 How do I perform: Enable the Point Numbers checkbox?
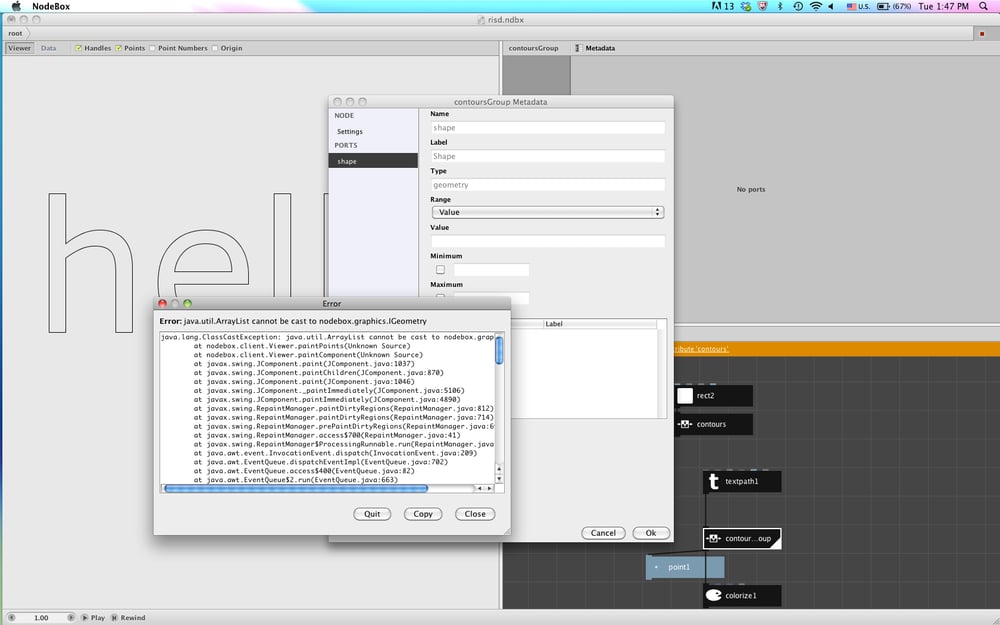click(152, 48)
